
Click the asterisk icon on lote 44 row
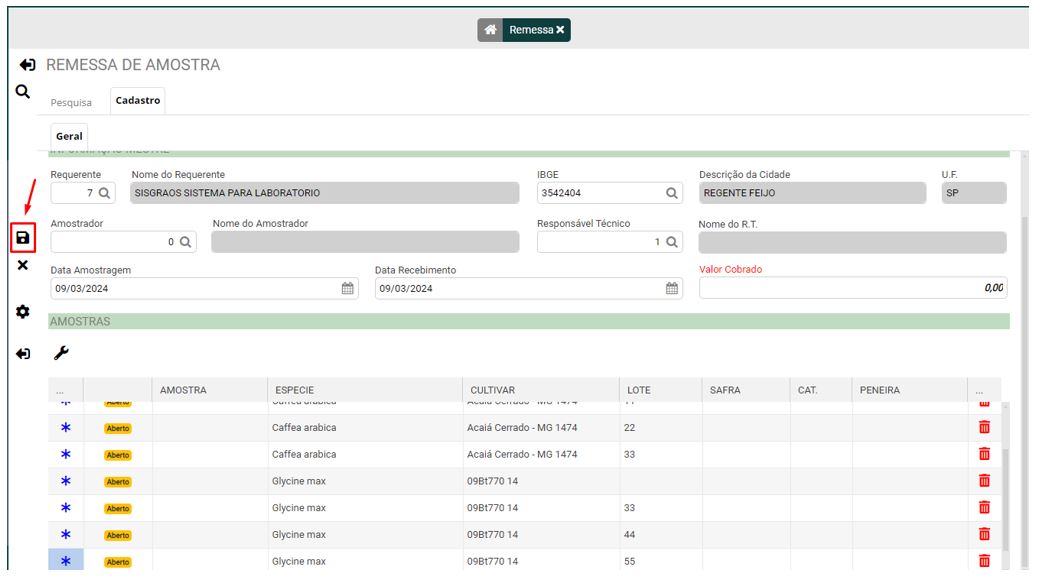(66, 535)
